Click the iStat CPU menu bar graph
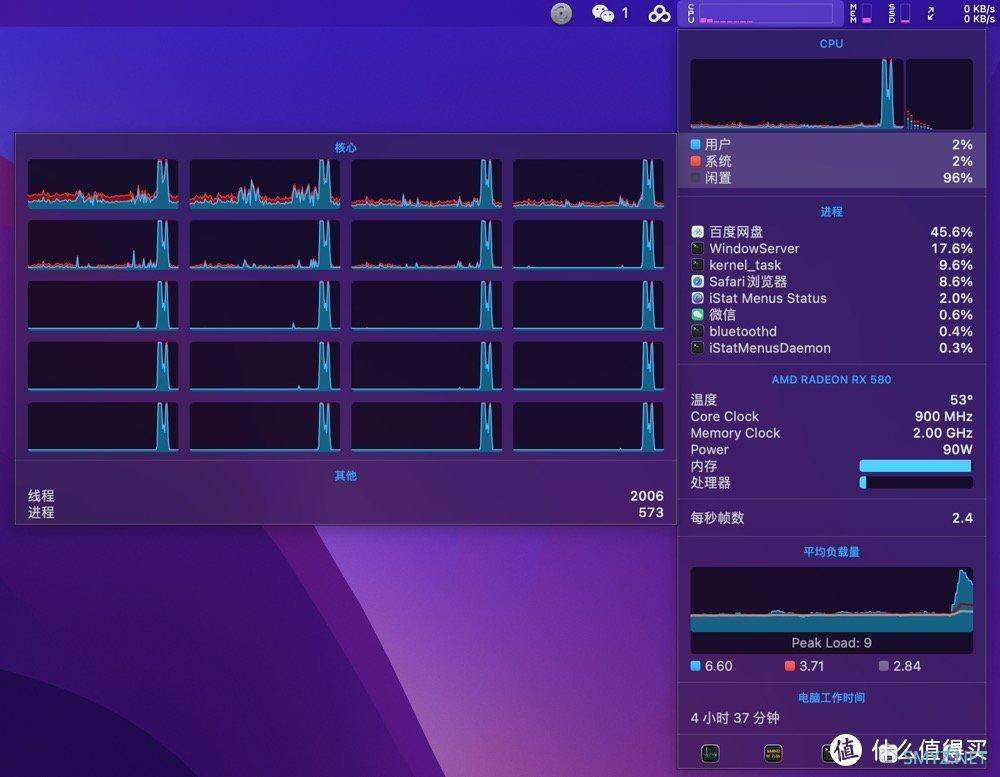Screen dimensions: 1000x777 pos(760,13)
